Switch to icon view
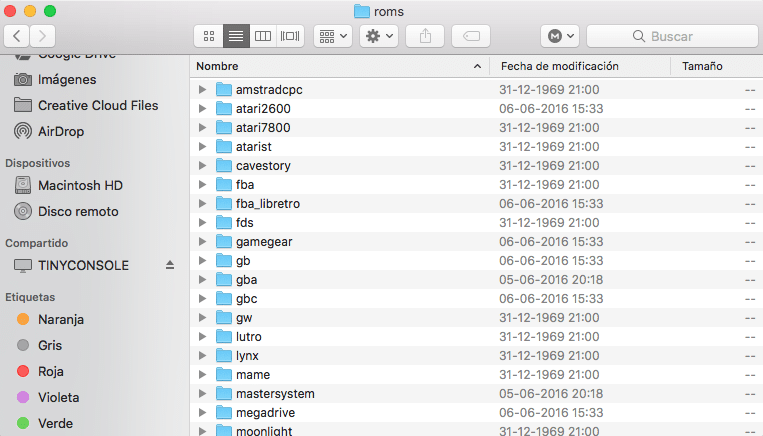 click(209, 36)
